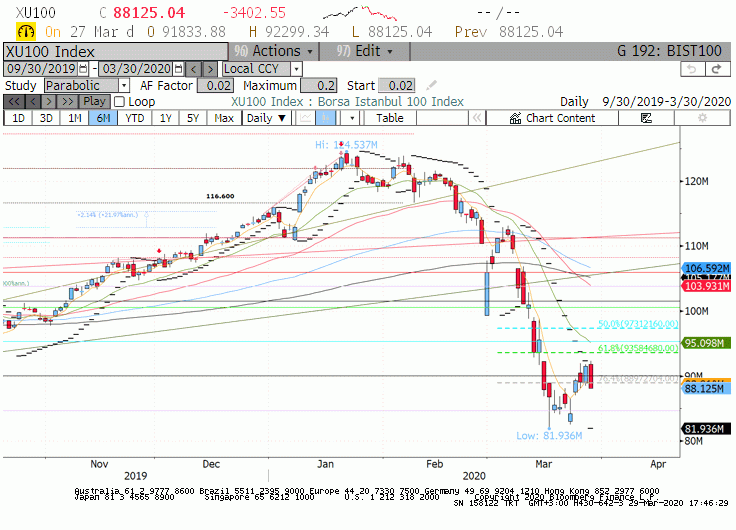Click the pencil icon beside Start field
Image resolution: width=736 pixels, height=530 pixels.
pyautogui.click(x=431, y=85)
